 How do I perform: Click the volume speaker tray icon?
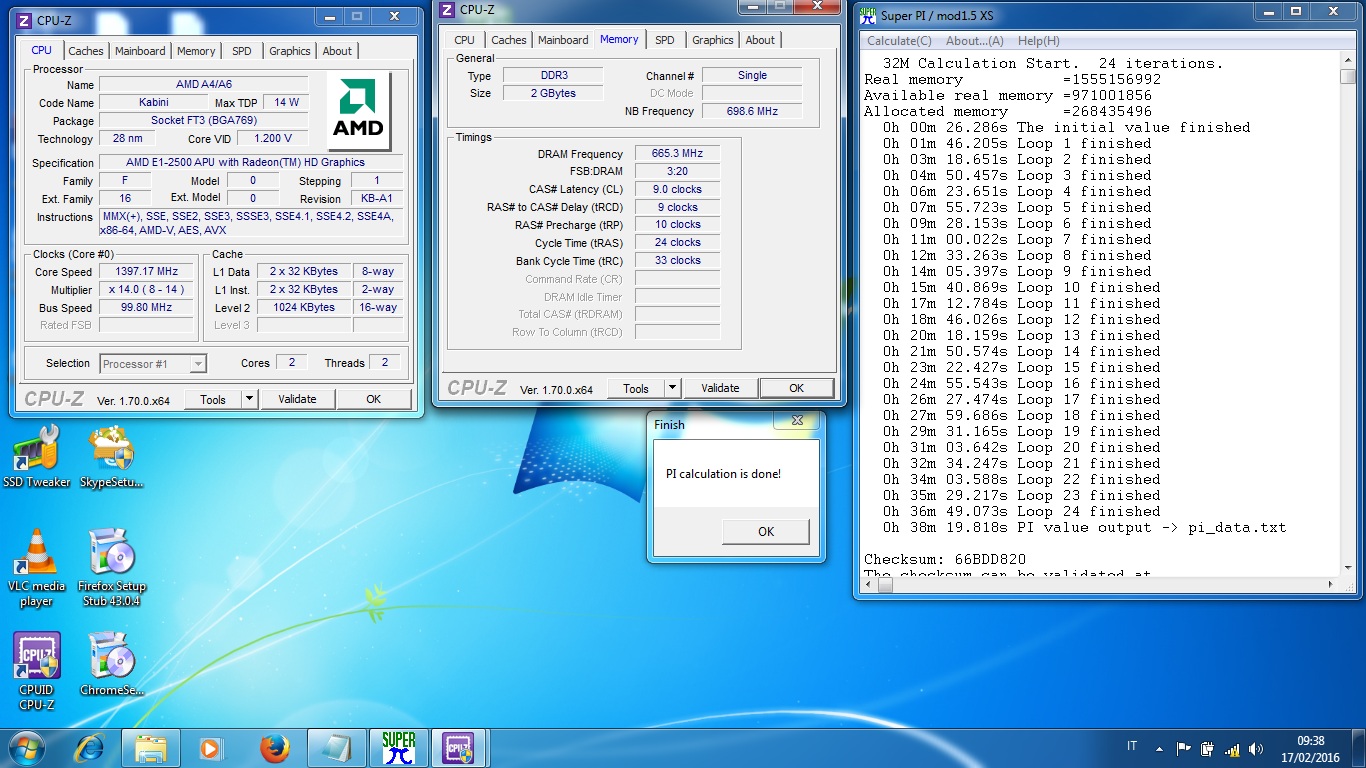(x=1256, y=748)
